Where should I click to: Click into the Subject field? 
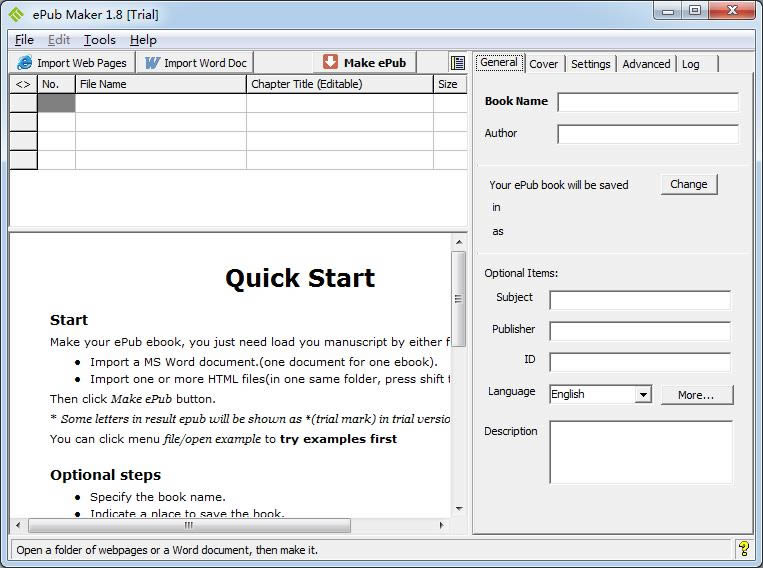[x=640, y=300]
